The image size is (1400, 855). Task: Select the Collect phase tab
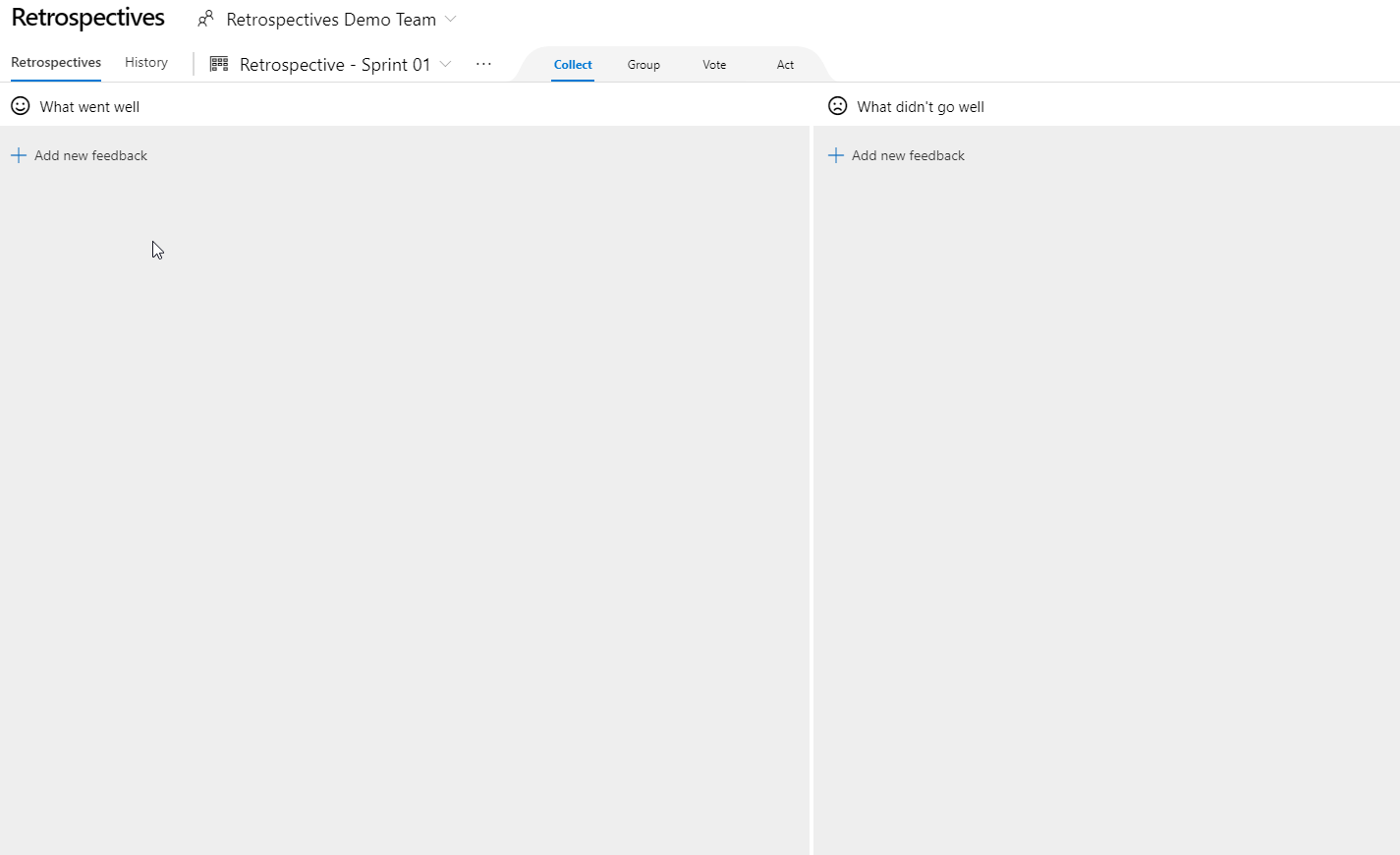[x=573, y=63]
